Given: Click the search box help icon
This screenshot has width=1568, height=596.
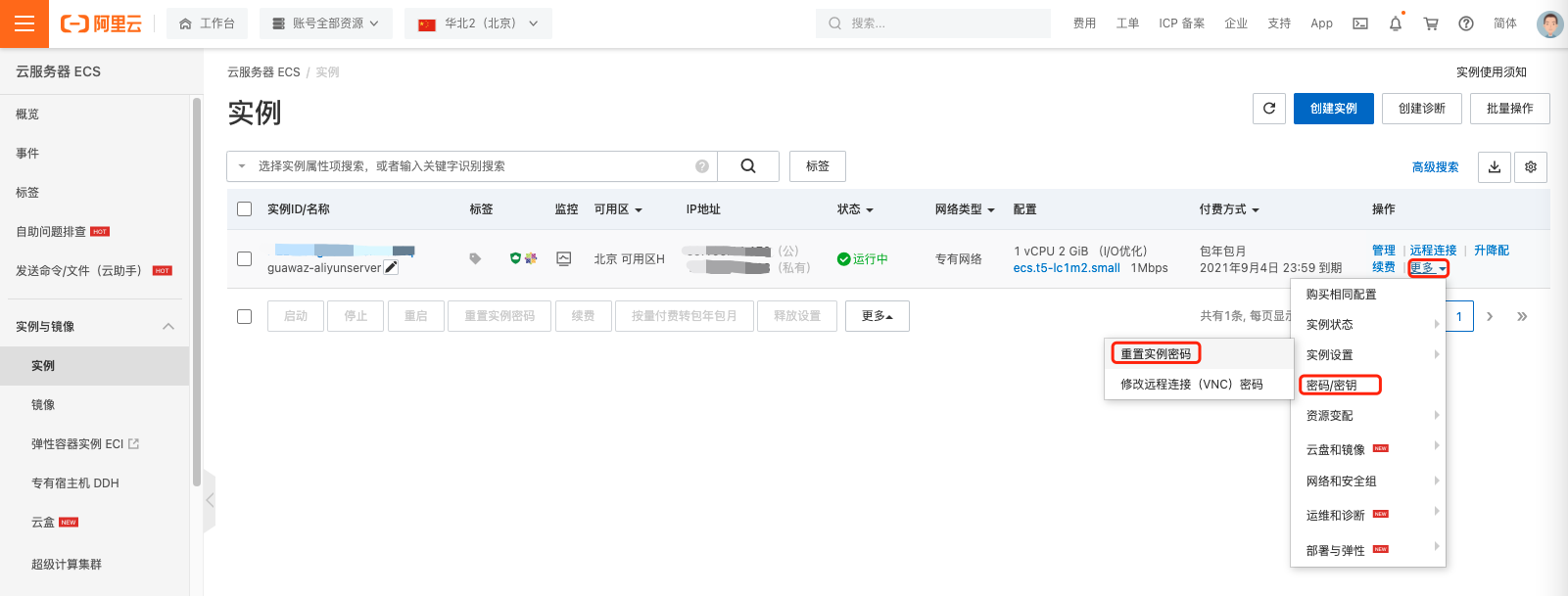Looking at the screenshot, I should click(x=702, y=166).
